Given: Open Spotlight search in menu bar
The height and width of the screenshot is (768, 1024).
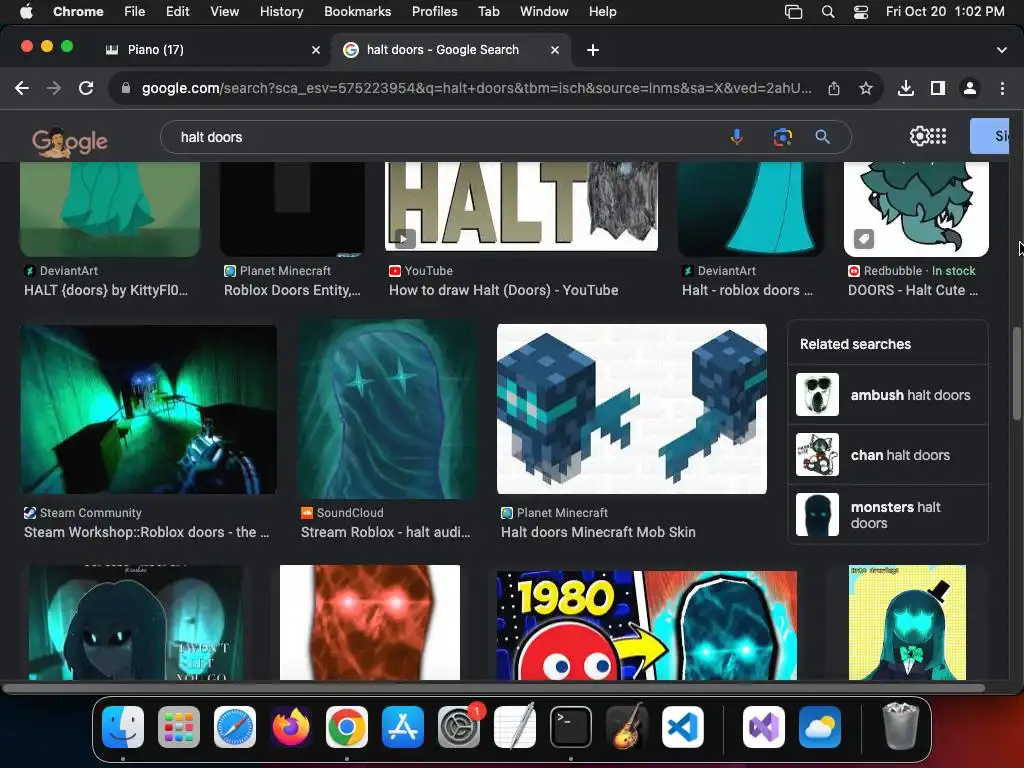Looking at the screenshot, I should pos(827,11).
